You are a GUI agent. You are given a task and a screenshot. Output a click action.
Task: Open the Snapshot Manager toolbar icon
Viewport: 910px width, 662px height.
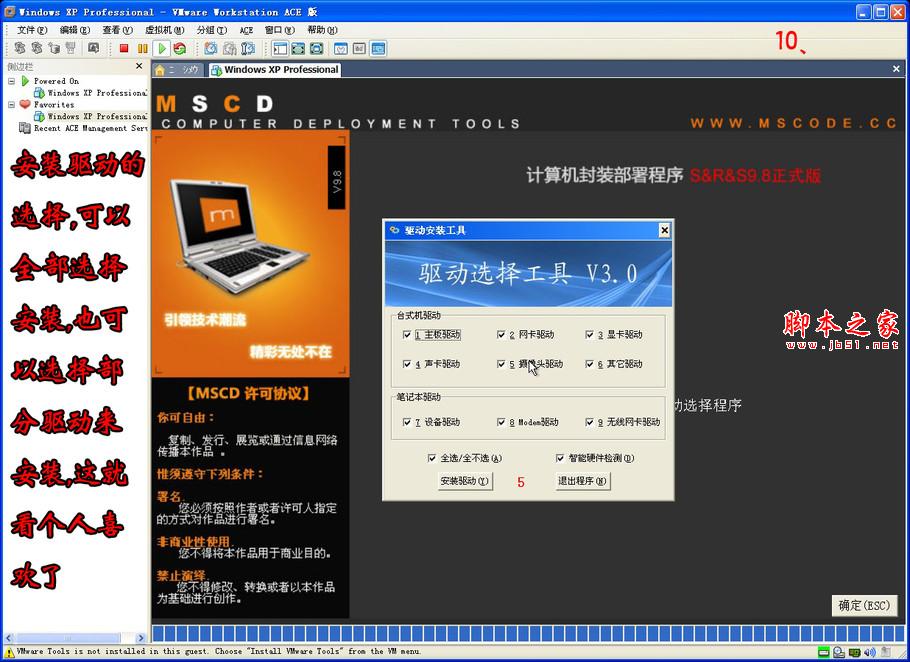click(250, 47)
